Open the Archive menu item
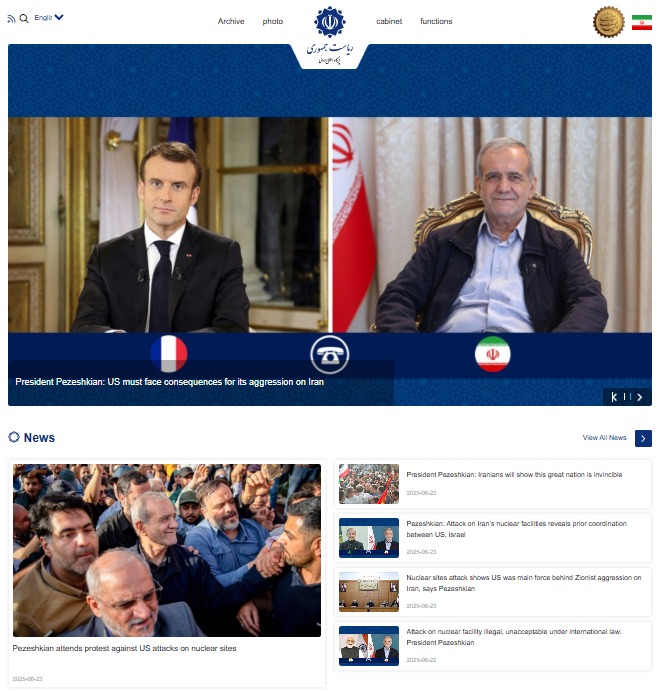 (231, 21)
